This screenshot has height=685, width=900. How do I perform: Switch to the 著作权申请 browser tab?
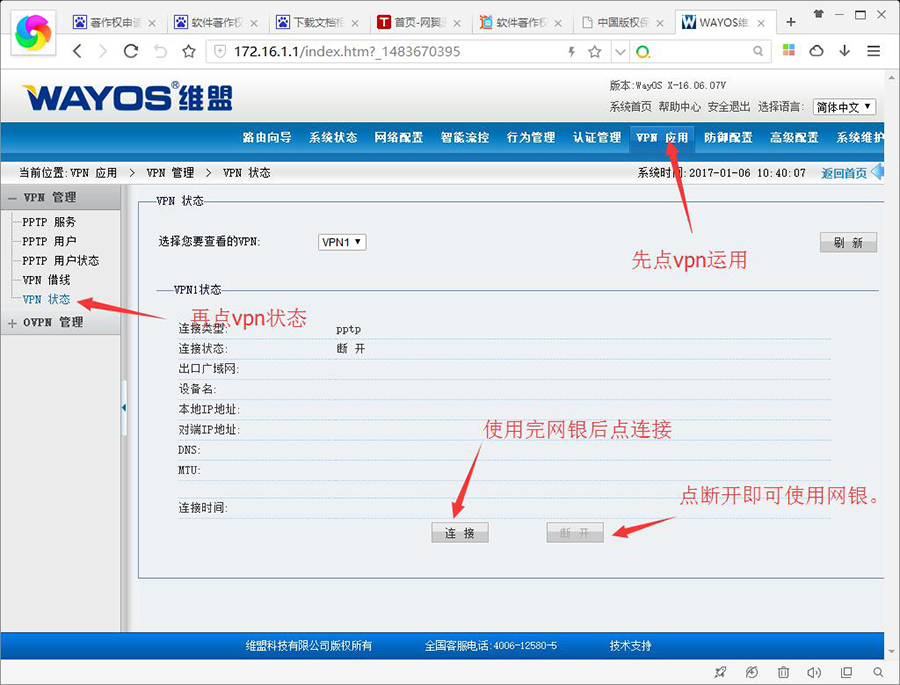click(x=114, y=22)
